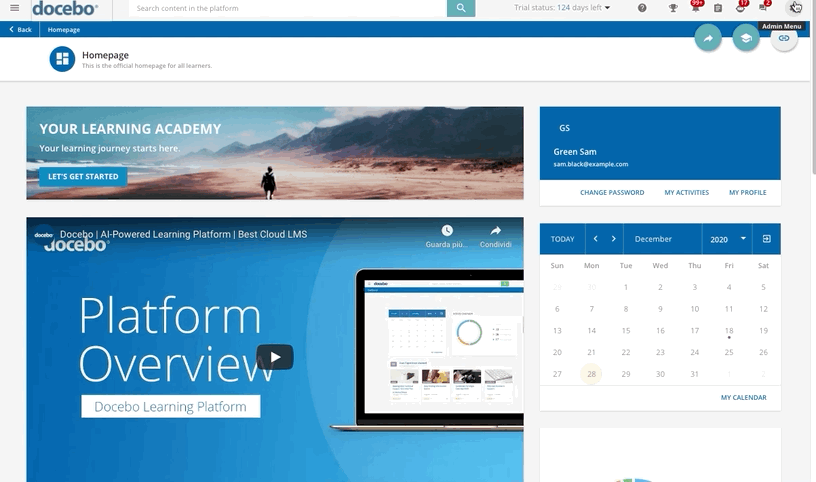Select the Homepage breadcrumb item
816x482 pixels.
click(64, 30)
